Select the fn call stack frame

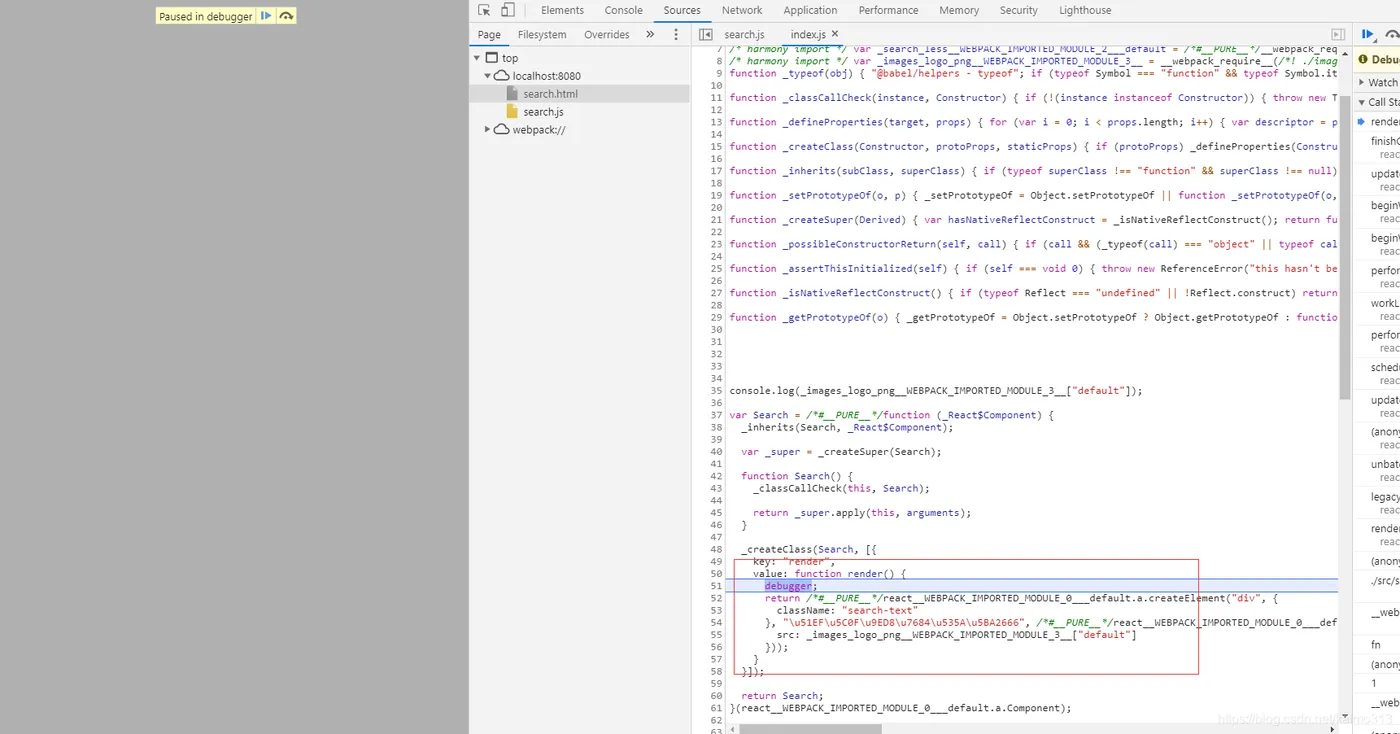tap(1378, 645)
